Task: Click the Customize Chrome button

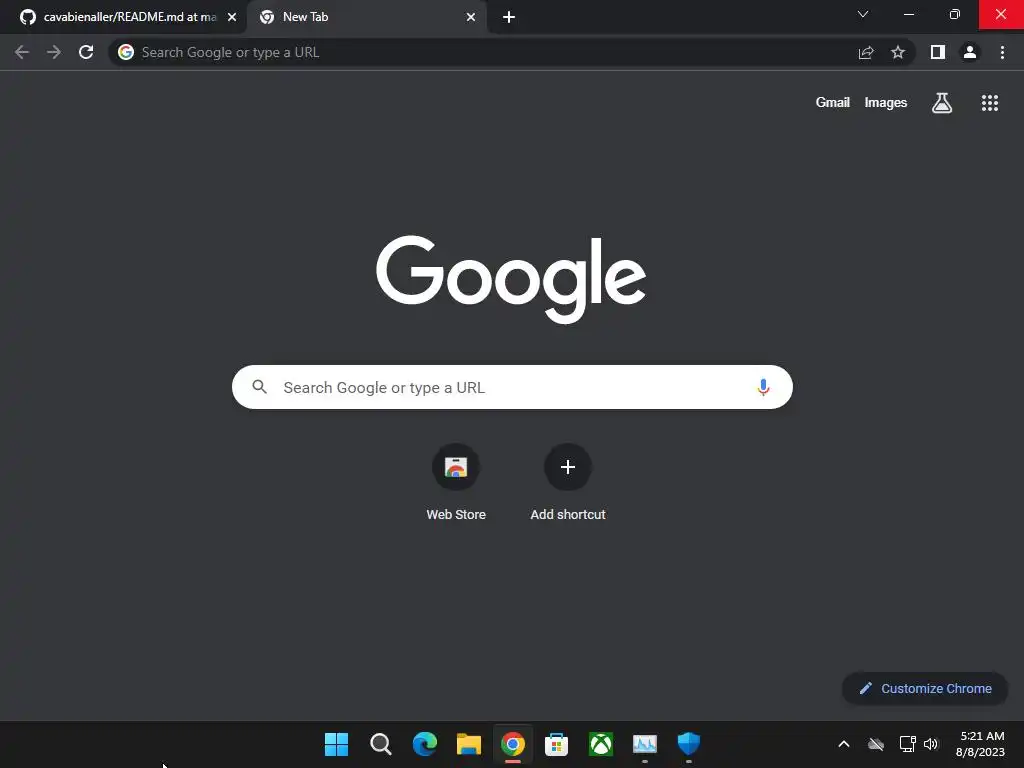Action: coord(925,688)
